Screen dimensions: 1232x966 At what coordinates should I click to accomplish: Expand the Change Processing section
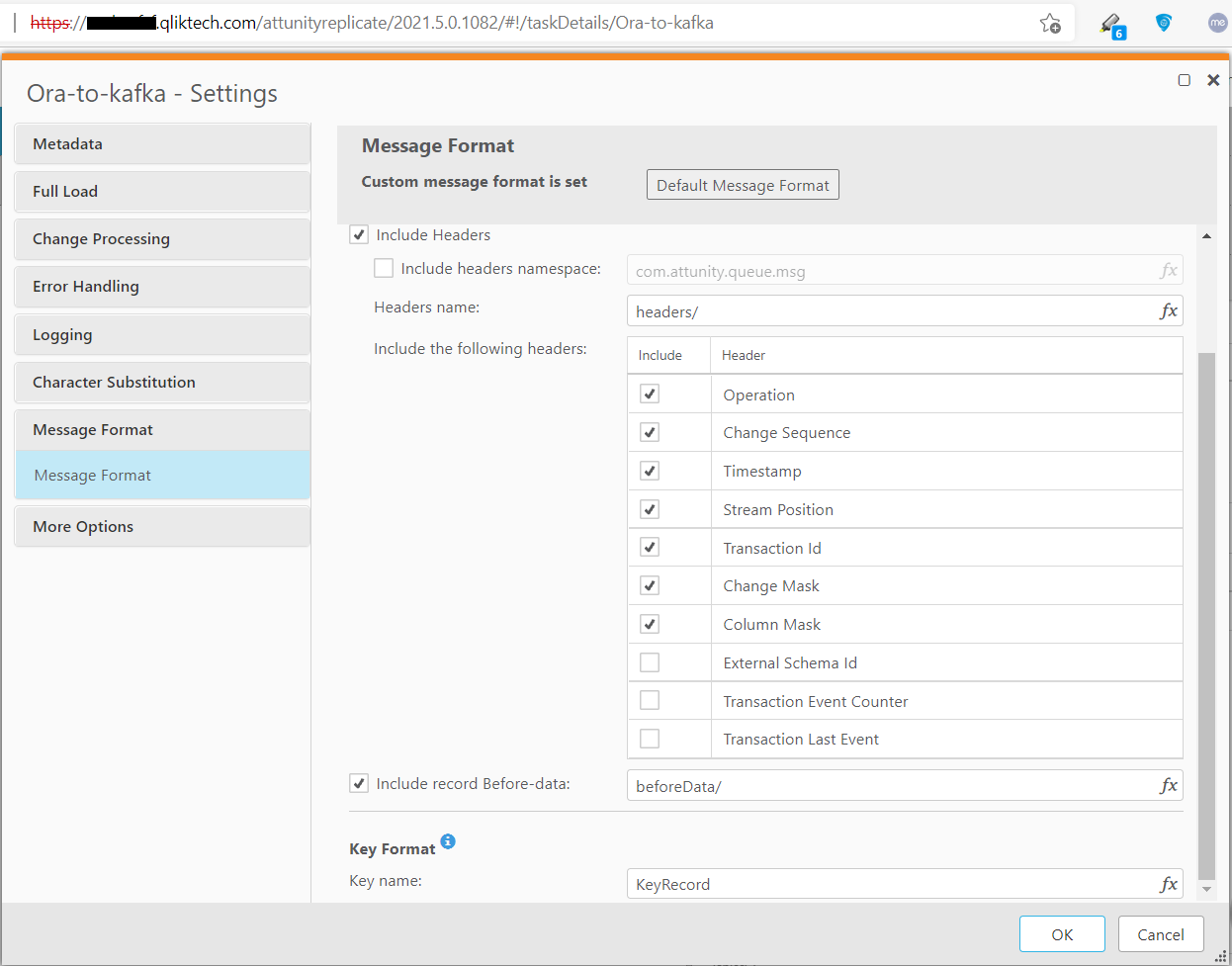[x=162, y=239]
